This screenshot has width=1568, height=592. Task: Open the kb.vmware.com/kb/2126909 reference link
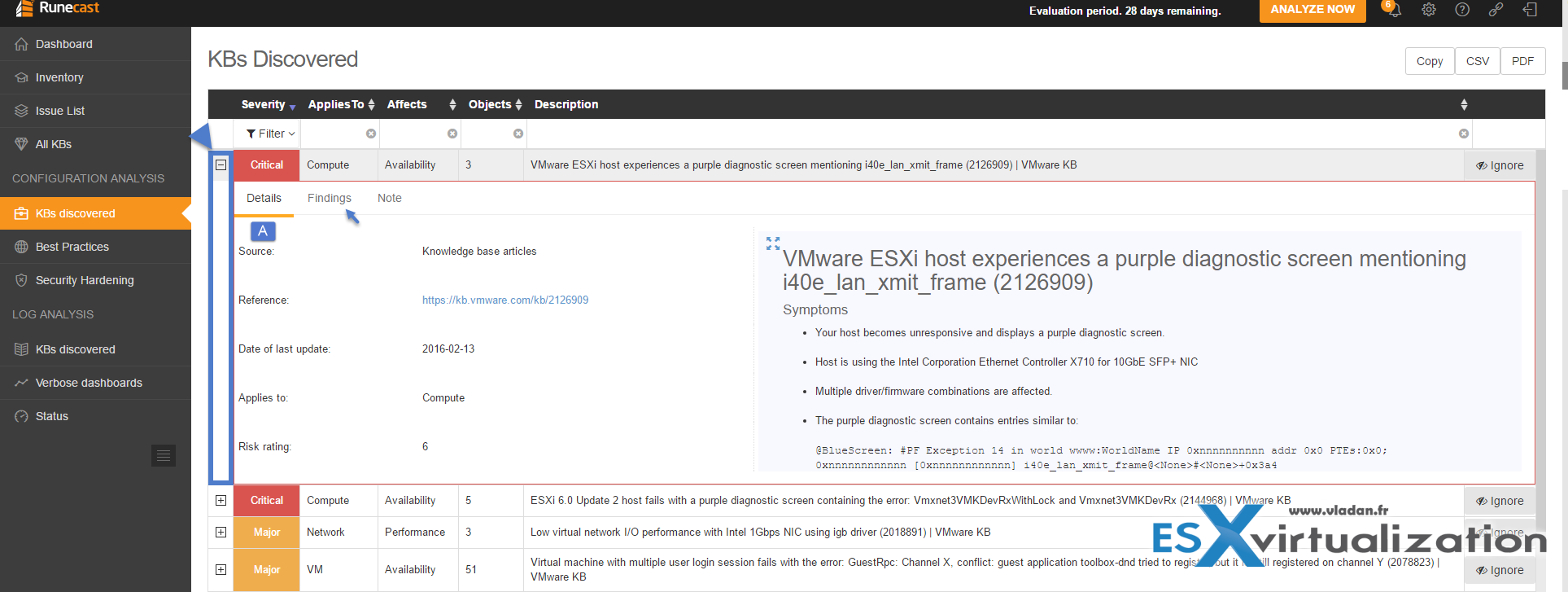(x=505, y=300)
